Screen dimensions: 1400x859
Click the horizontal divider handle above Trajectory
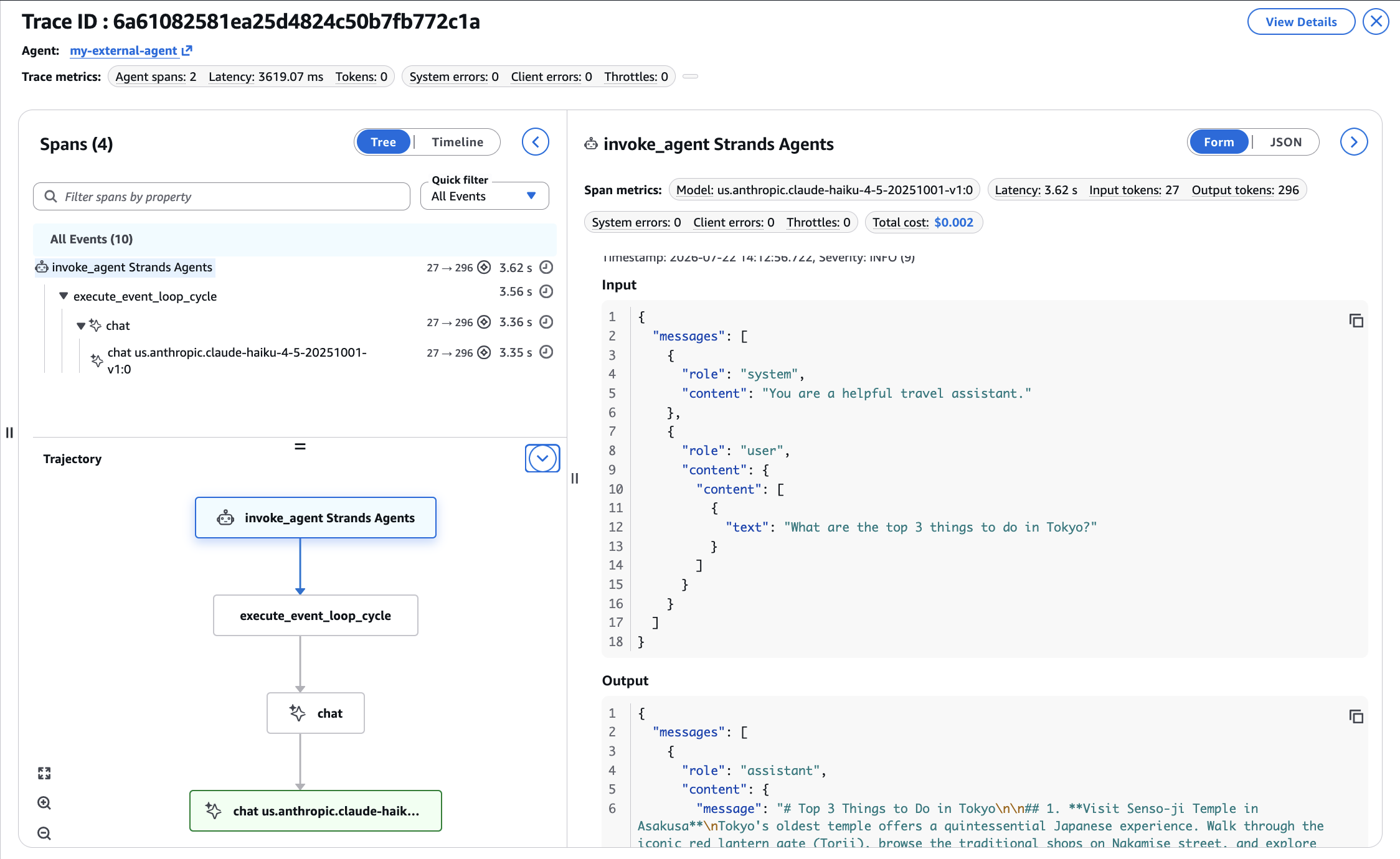click(x=300, y=446)
